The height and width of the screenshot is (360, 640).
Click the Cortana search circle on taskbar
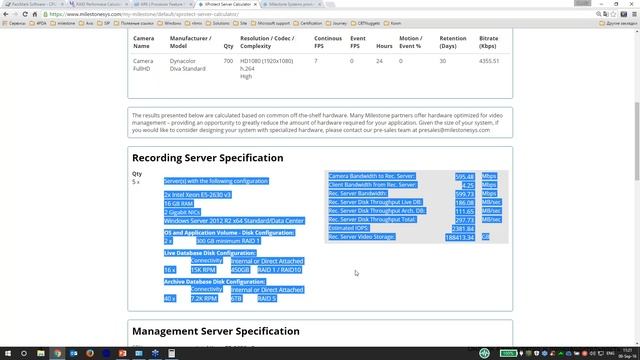(24, 353)
